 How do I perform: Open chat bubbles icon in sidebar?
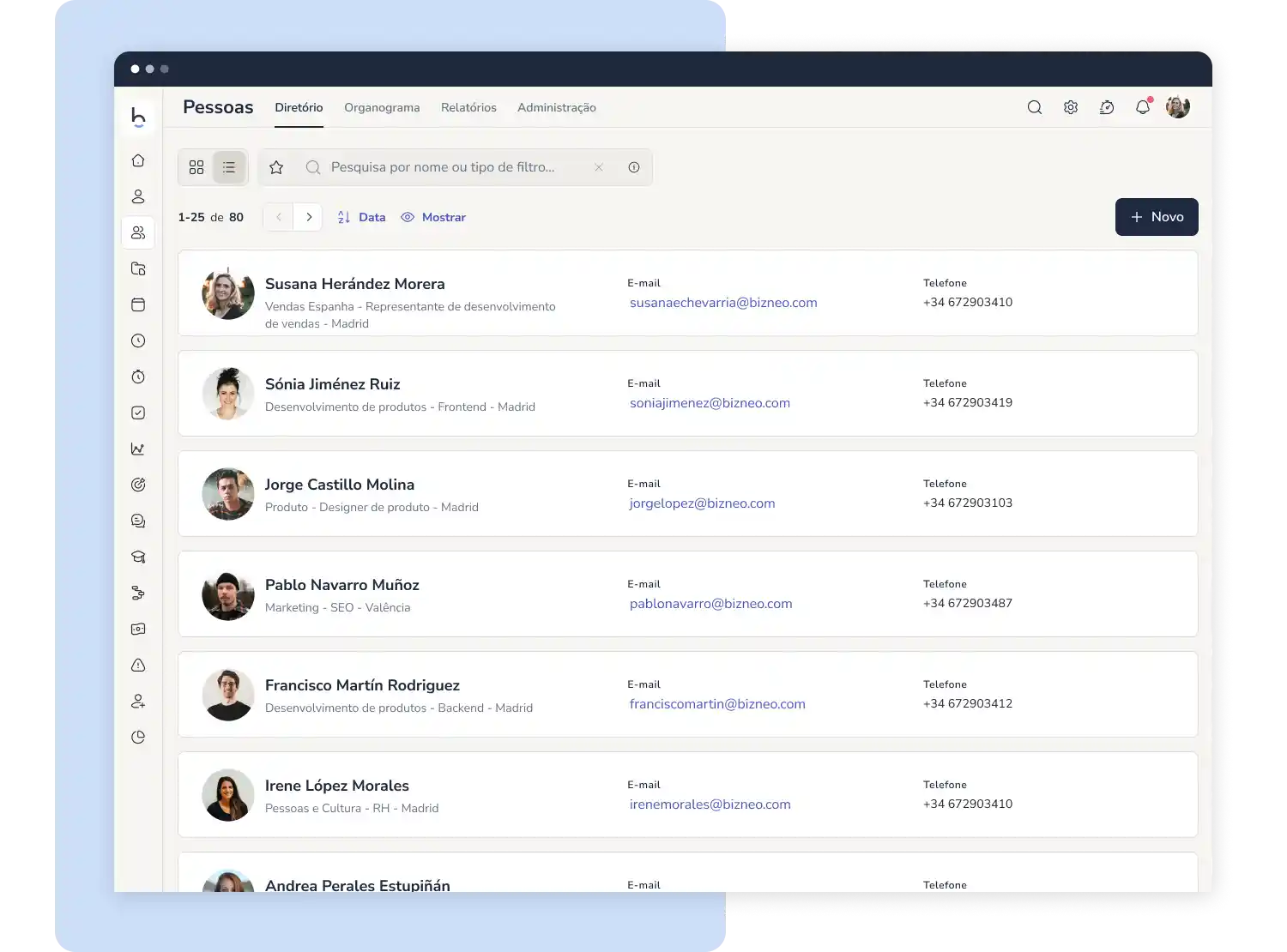coord(138,521)
